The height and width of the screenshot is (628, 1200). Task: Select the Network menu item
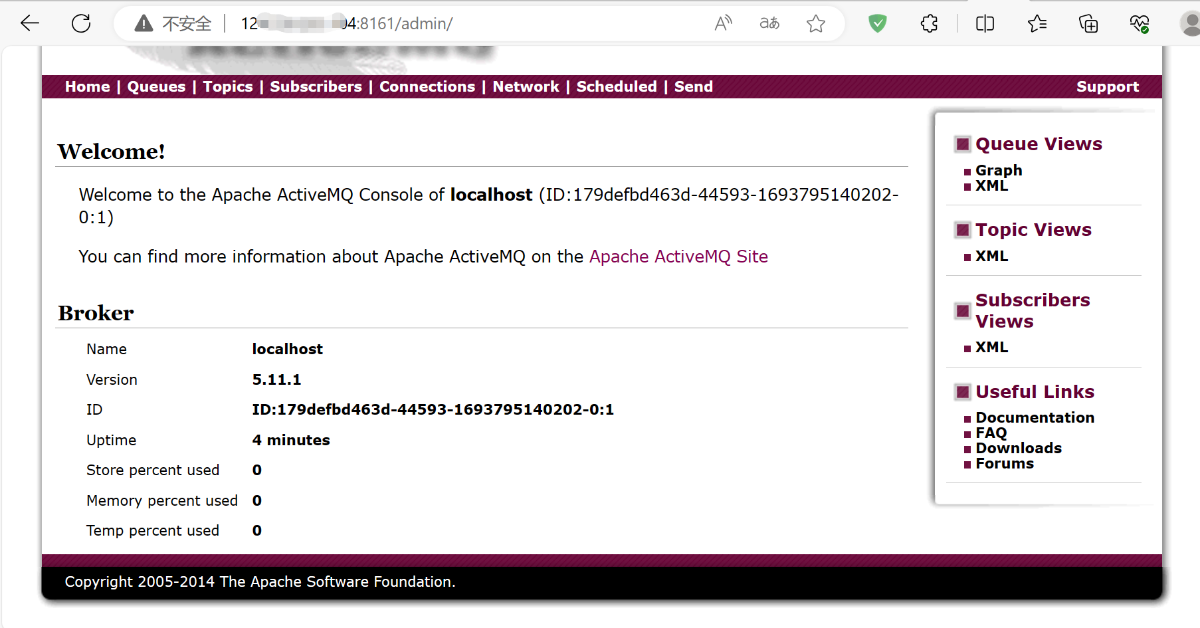pos(526,87)
